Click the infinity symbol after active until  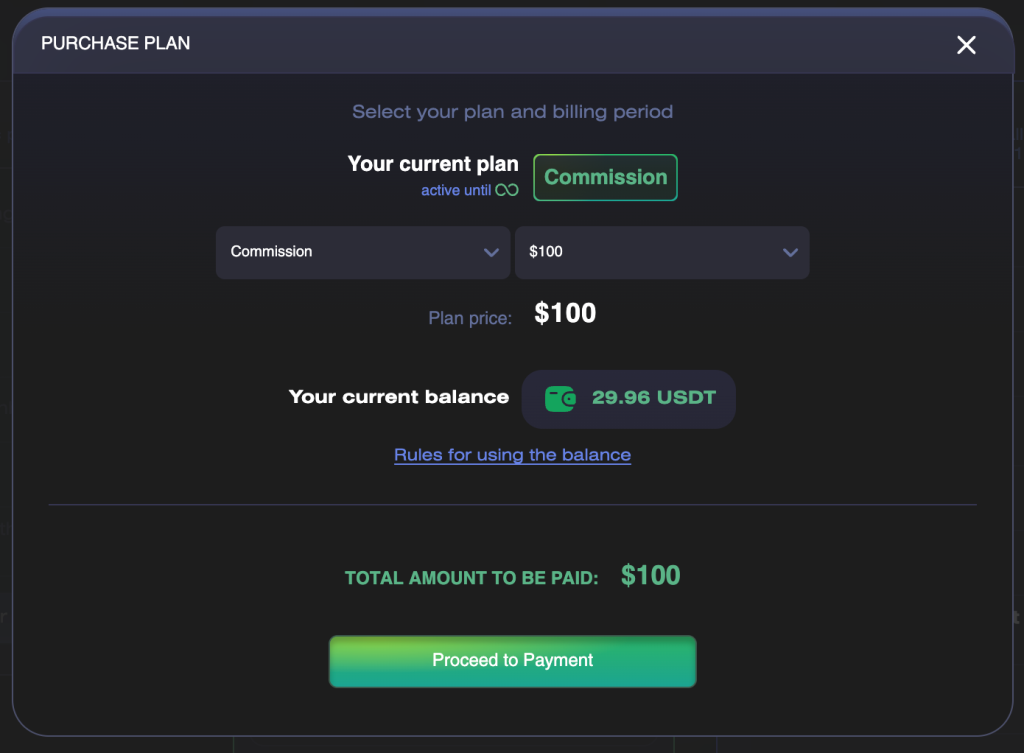click(507, 190)
